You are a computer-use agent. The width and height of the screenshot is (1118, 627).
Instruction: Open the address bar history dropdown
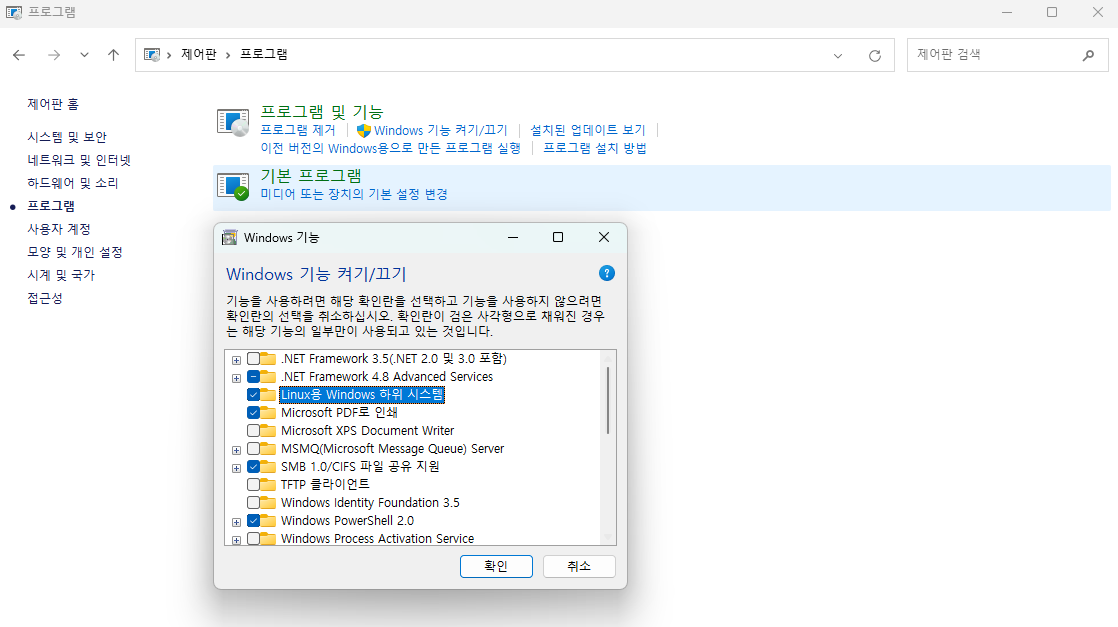pos(838,56)
